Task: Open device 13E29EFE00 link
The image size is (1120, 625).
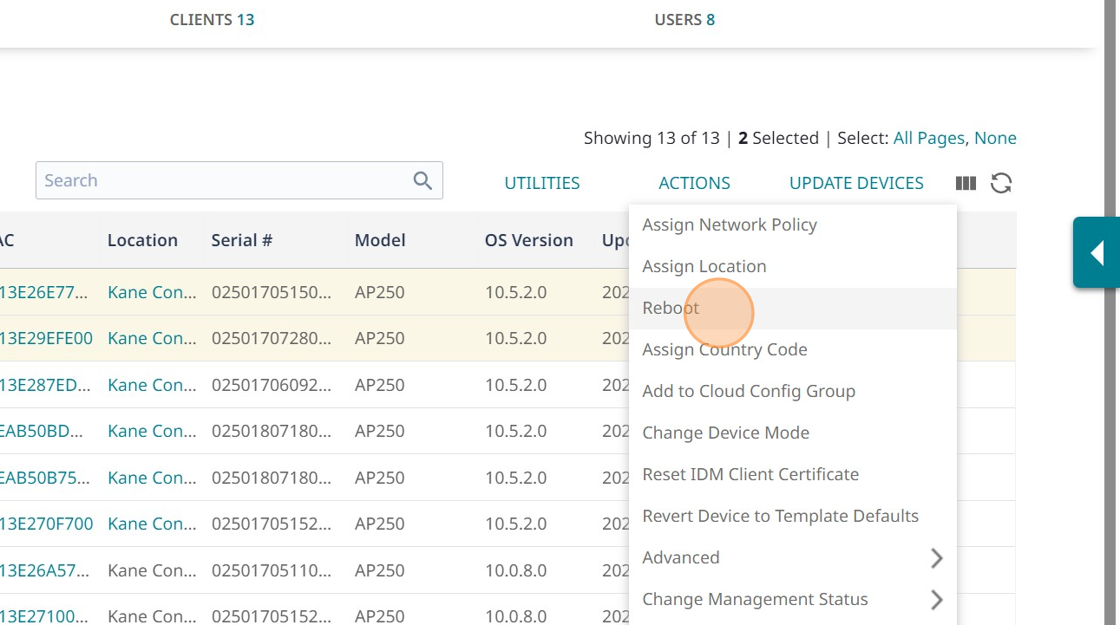Action: tap(46, 339)
